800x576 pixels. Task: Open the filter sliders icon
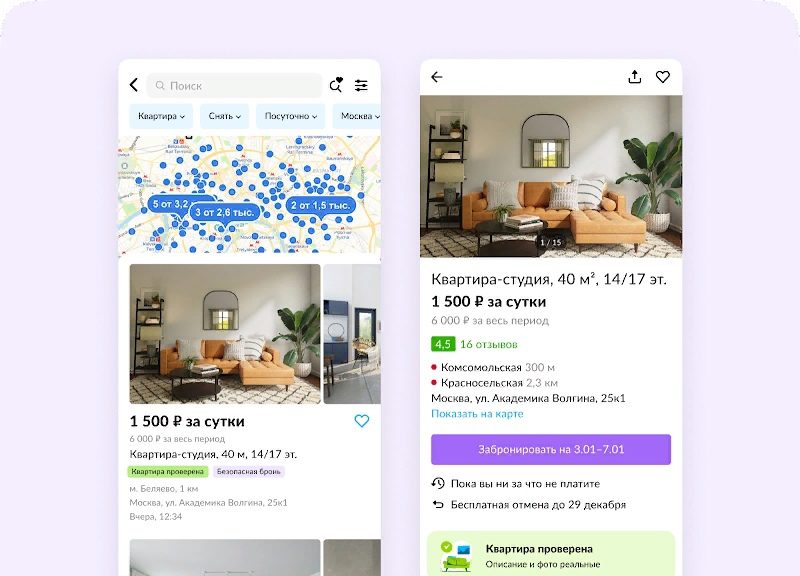pos(361,85)
